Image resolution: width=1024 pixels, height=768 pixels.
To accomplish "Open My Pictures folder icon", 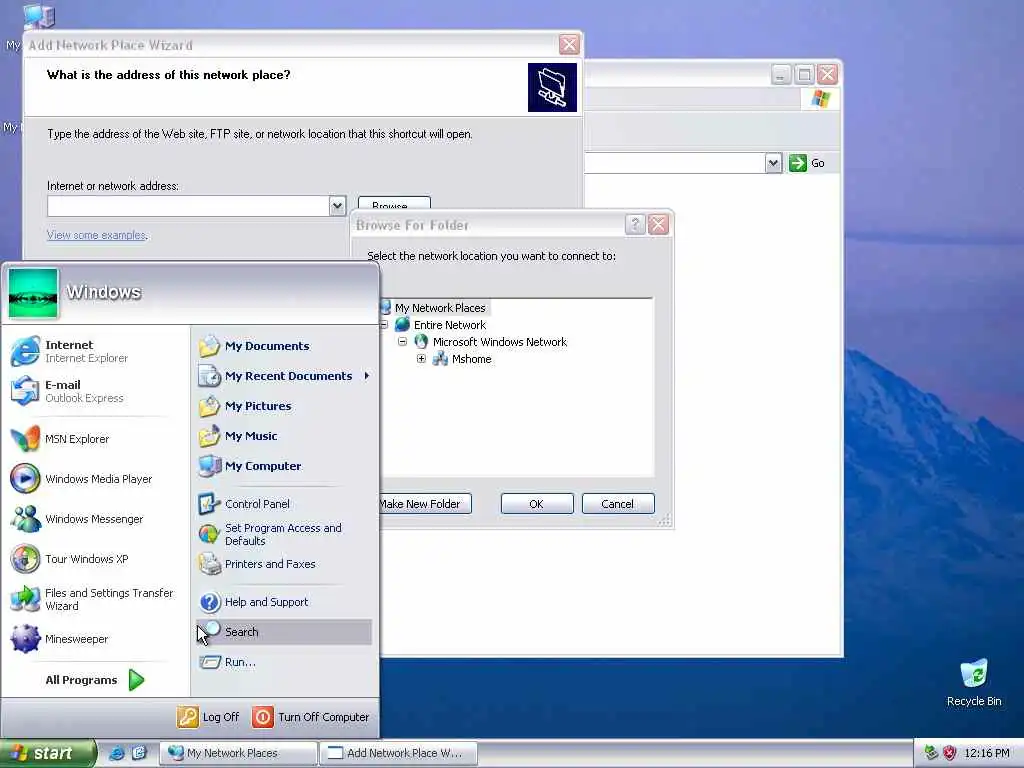I will point(210,406).
